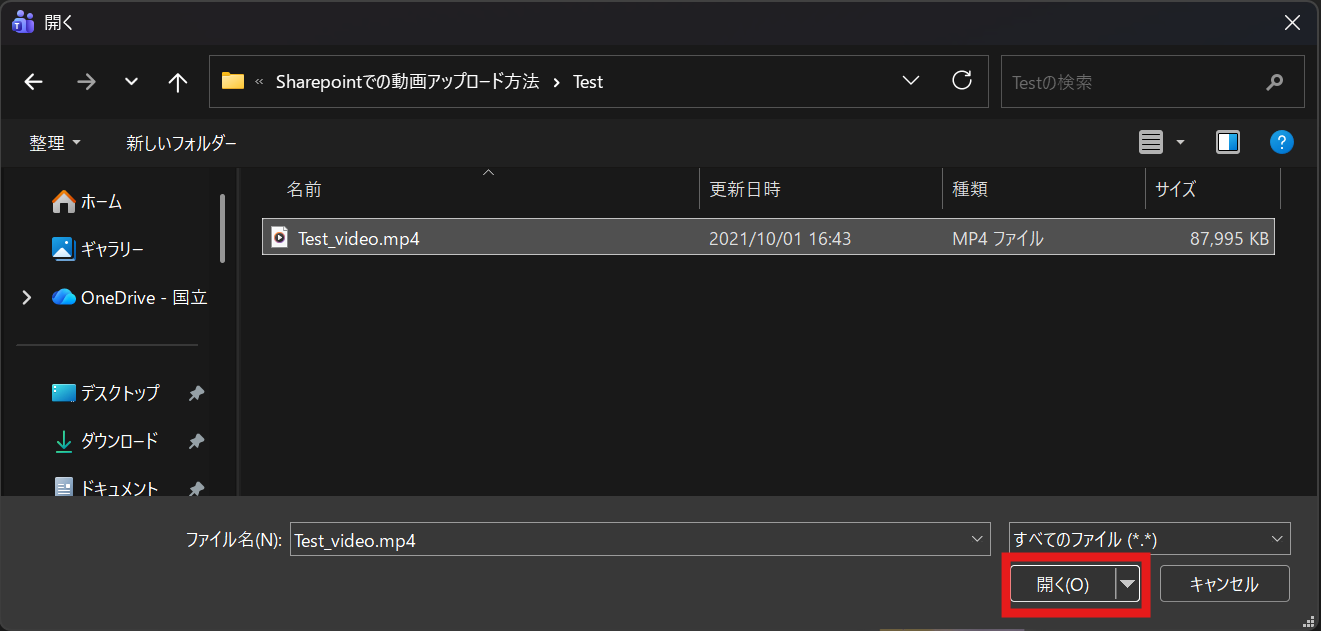This screenshot has width=1321, height=631.
Task: Click the 開く(O) open button
Action: (x=1062, y=585)
